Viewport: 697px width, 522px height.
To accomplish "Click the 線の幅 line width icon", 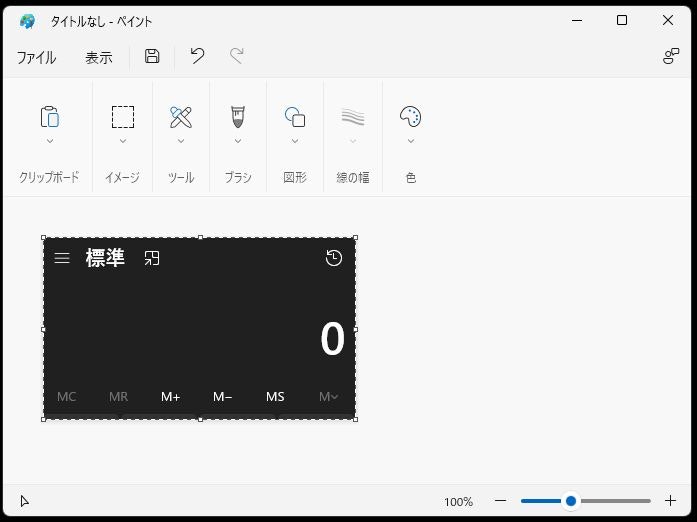I will (353, 117).
